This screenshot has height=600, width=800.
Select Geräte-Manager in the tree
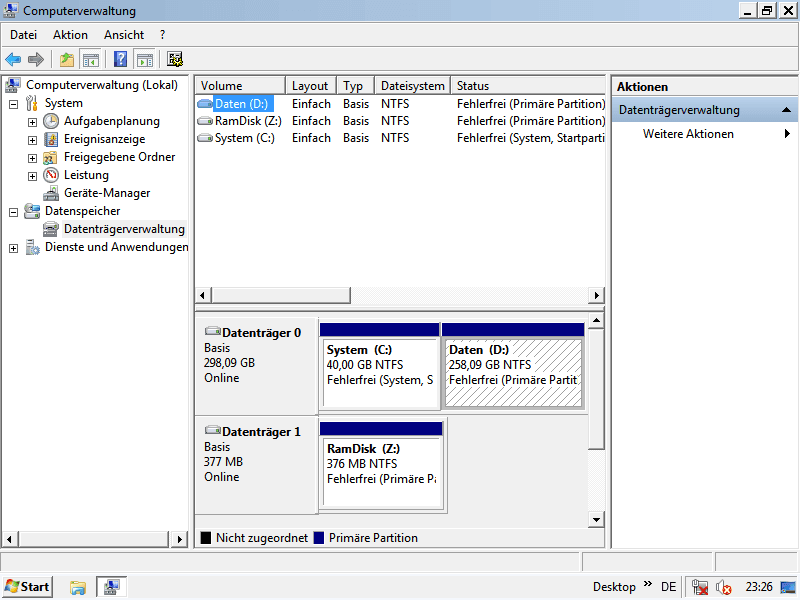click(107, 193)
